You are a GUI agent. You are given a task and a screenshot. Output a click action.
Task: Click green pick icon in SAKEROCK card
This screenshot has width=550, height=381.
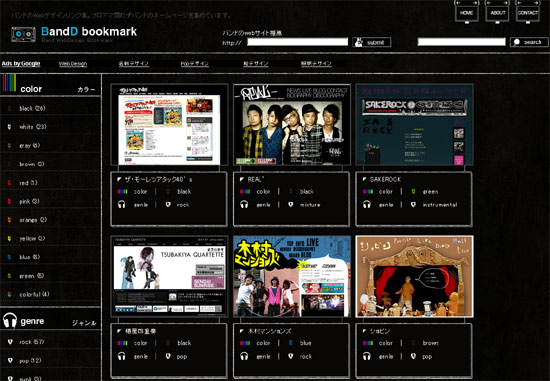pyautogui.click(x=413, y=192)
